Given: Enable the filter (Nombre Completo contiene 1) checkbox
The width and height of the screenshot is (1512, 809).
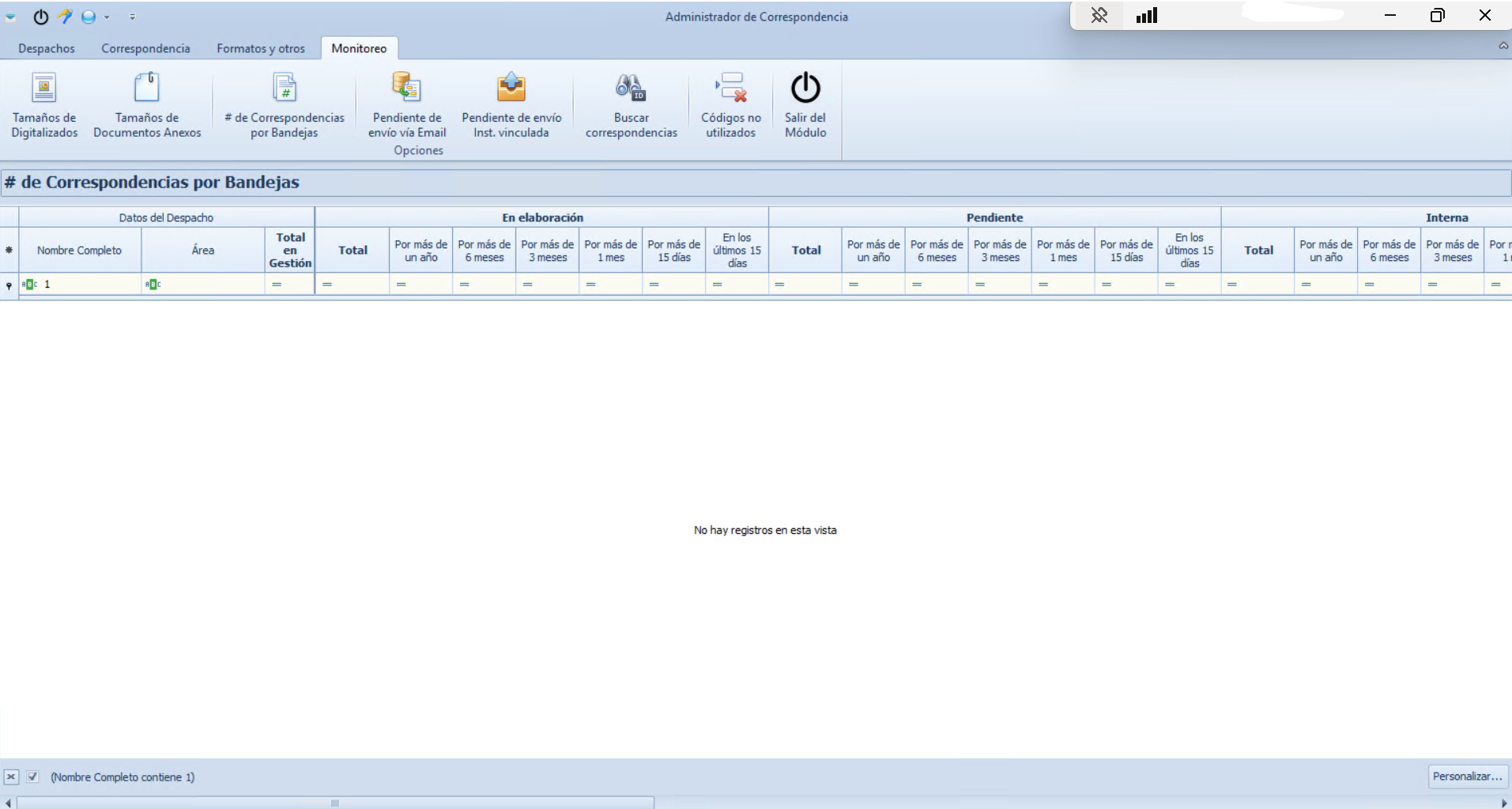Looking at the screenshot, I should 32,777.
